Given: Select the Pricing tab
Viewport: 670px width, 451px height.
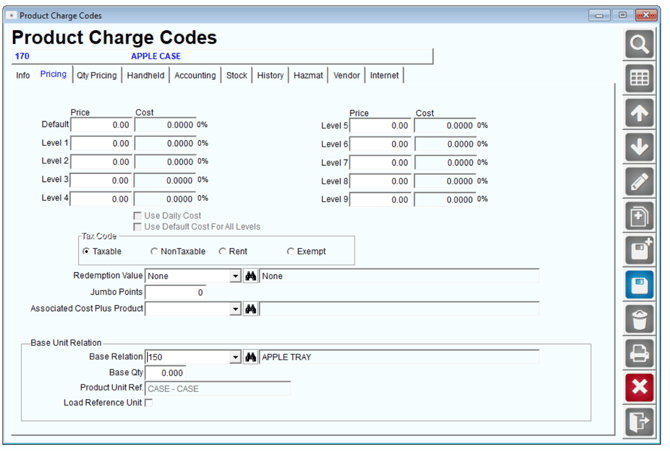Looking at the screenshot, I should click(53, 74).
